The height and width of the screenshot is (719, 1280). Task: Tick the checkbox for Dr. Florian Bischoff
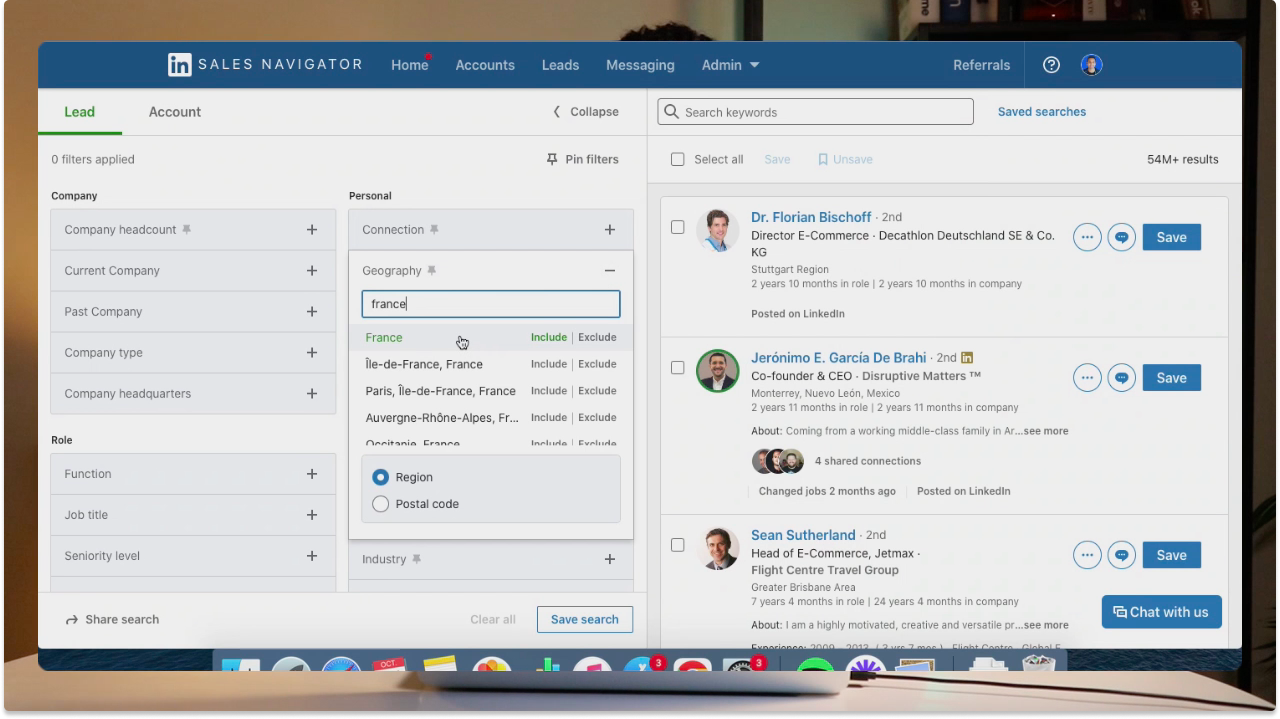[677, 227]
